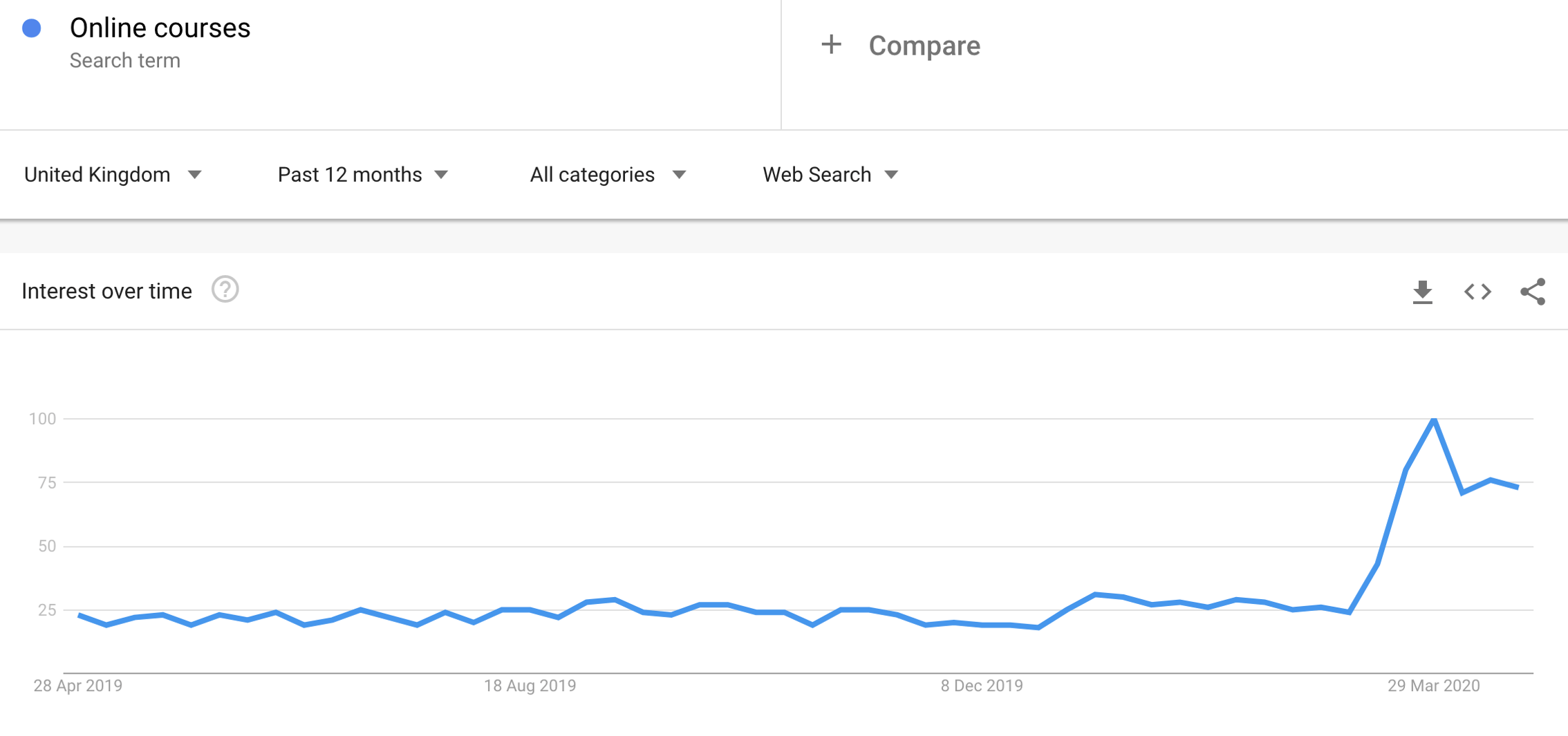The width and height of the screenshot is (1568, 736).
Task: Share the Interest over time chart
Action: click(1533, 292)
